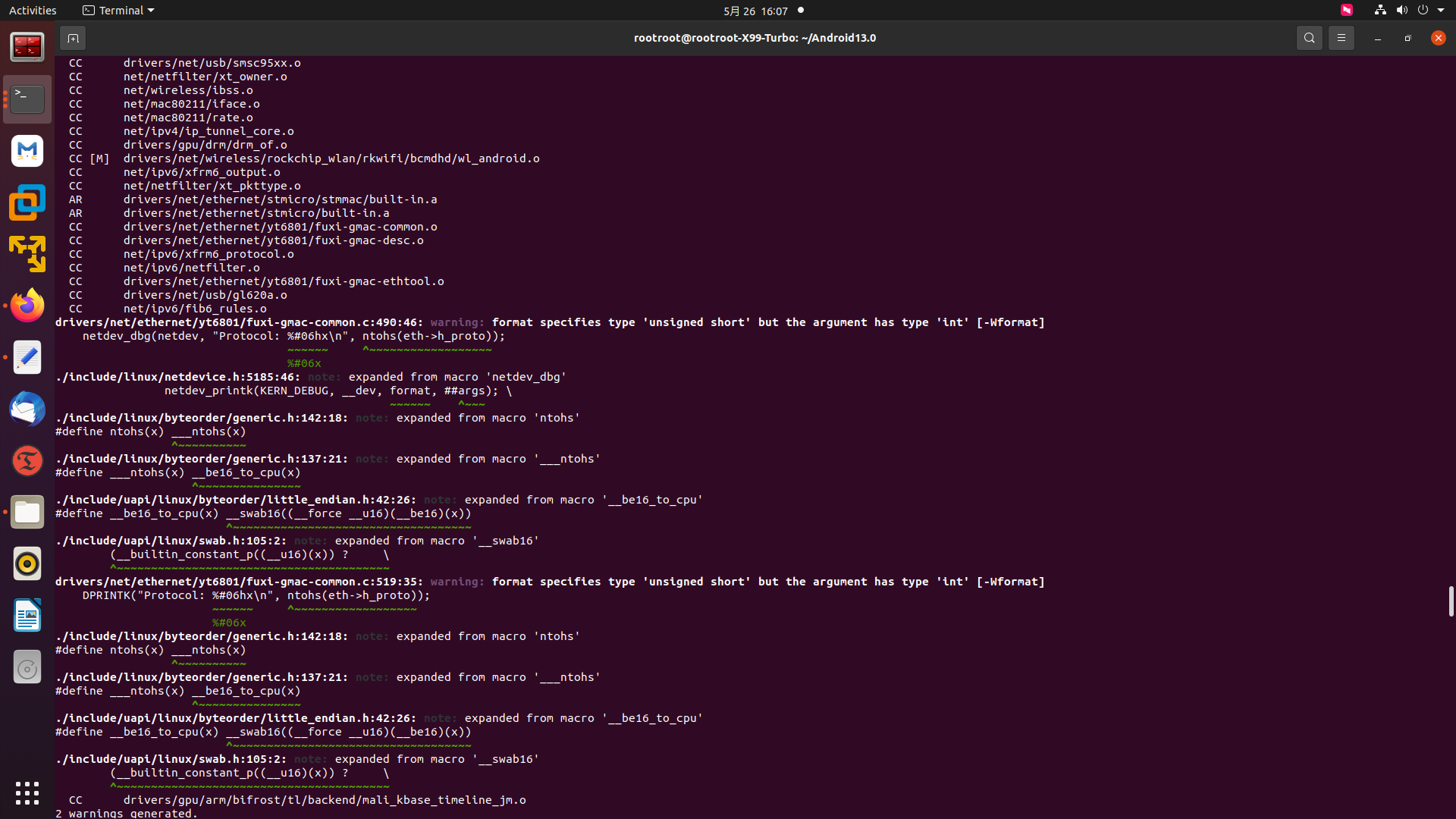Click the terminal vertical scrollbar handle

pyautogui.click(x=1450, y=601)
